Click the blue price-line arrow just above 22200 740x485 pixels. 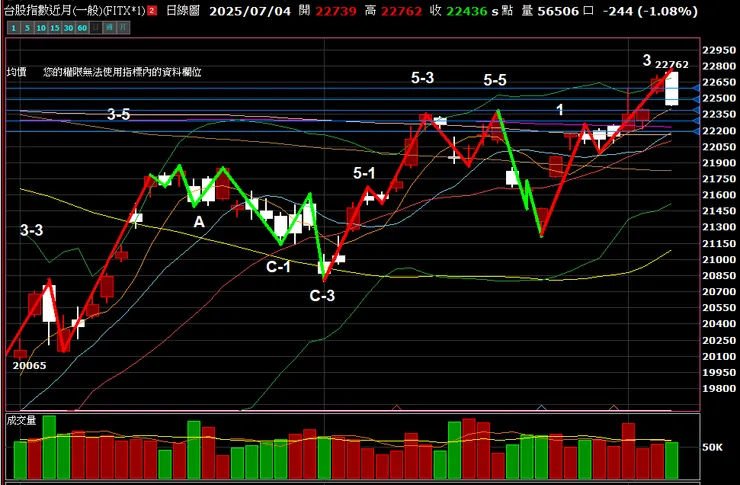(x=696, y=121)
